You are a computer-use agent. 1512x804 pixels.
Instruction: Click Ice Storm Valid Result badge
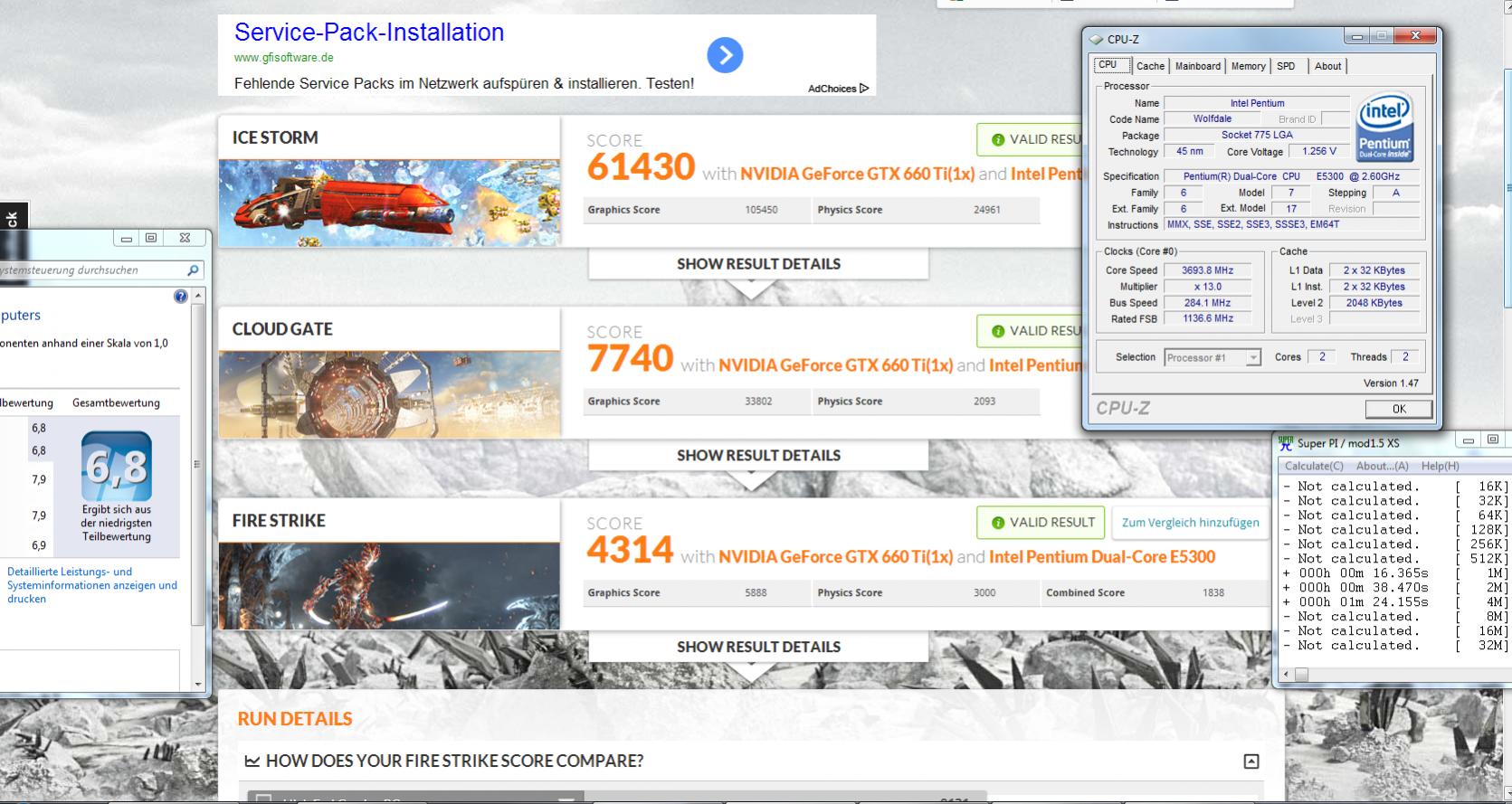[x=1030, y=139]
